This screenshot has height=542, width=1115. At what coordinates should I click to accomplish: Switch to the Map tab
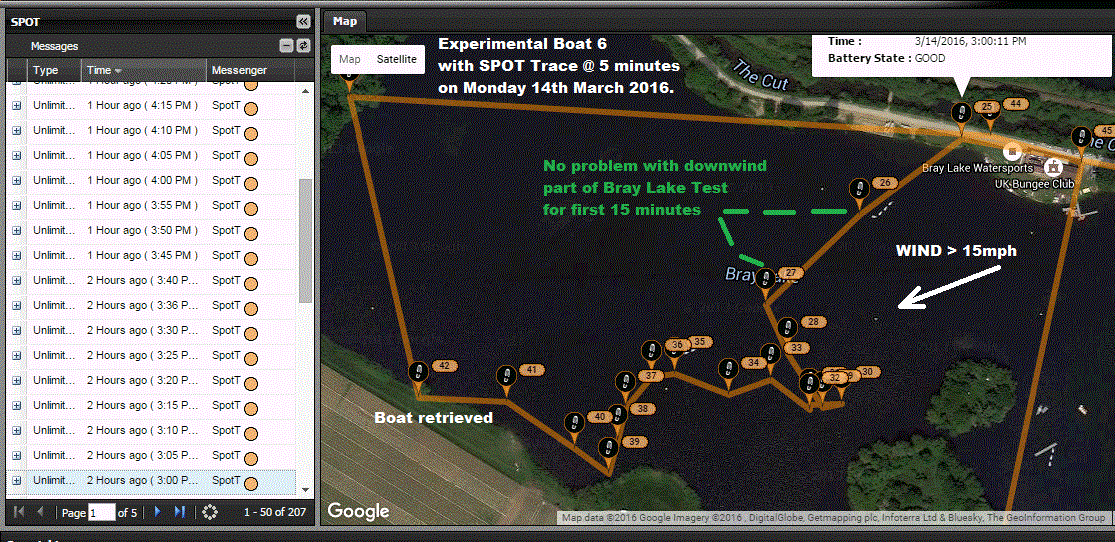click(345, 21)
